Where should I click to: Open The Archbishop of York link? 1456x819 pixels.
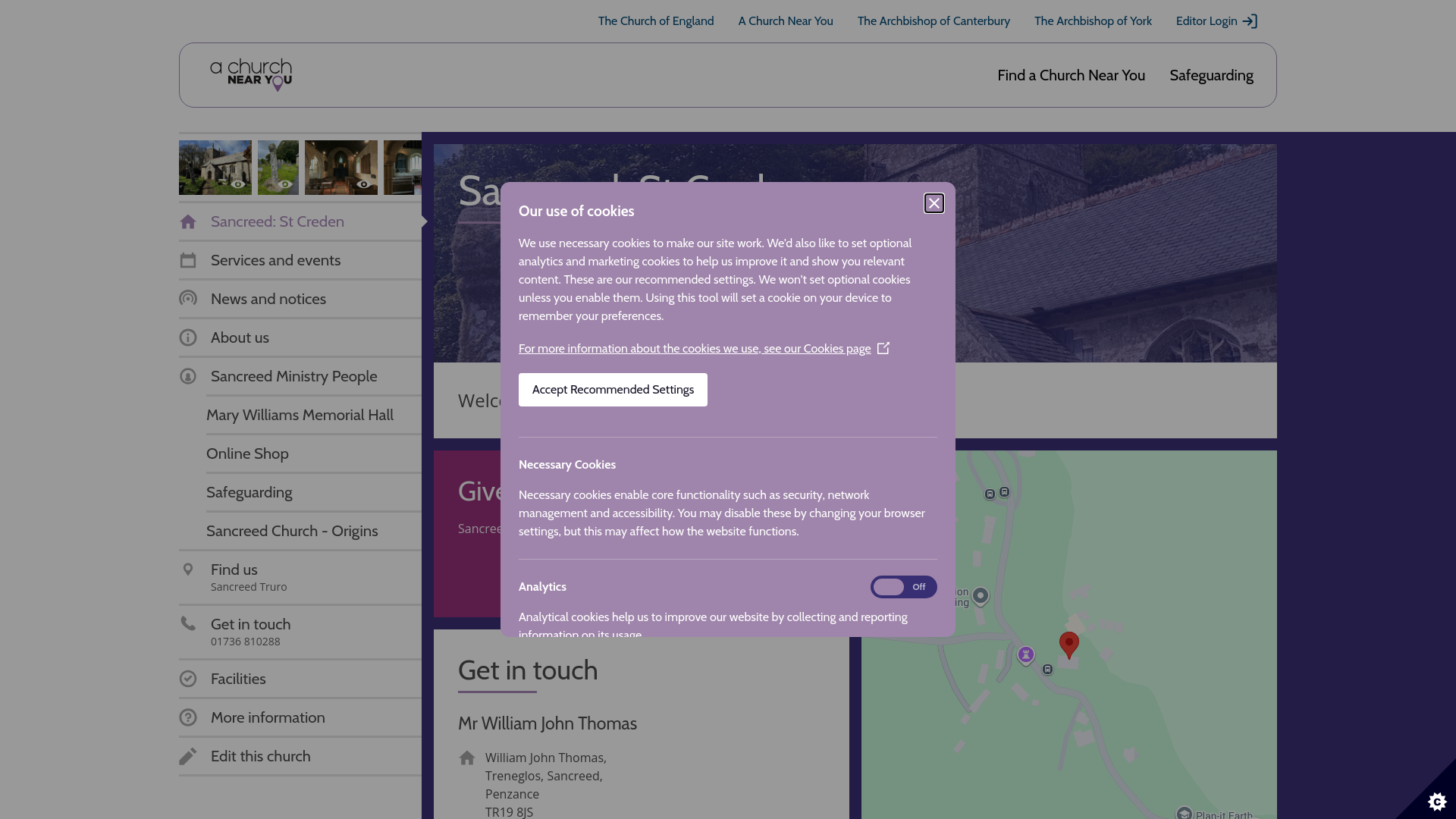(x=1093, y=21)
